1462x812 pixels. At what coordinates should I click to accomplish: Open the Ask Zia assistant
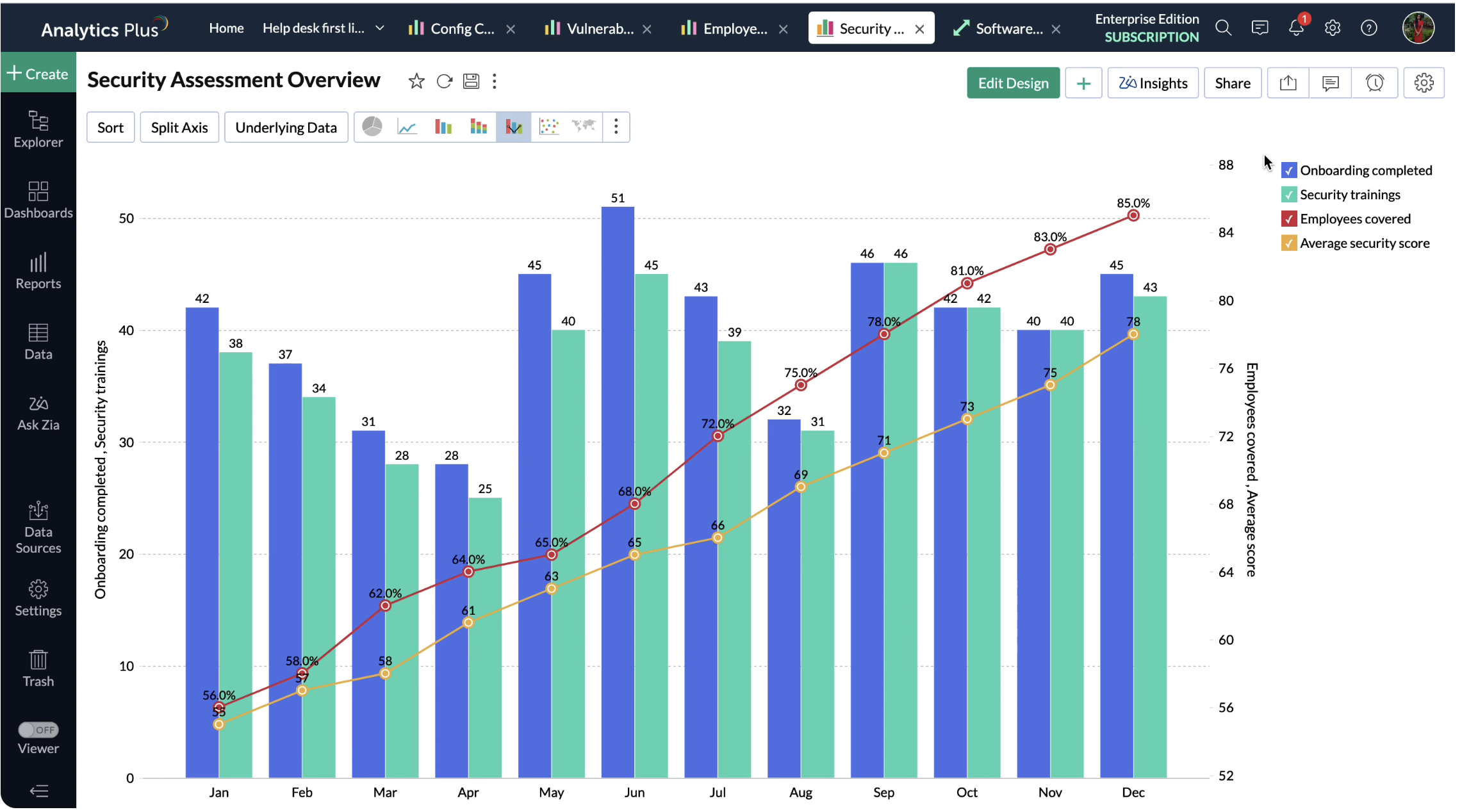tap(38, 413)
